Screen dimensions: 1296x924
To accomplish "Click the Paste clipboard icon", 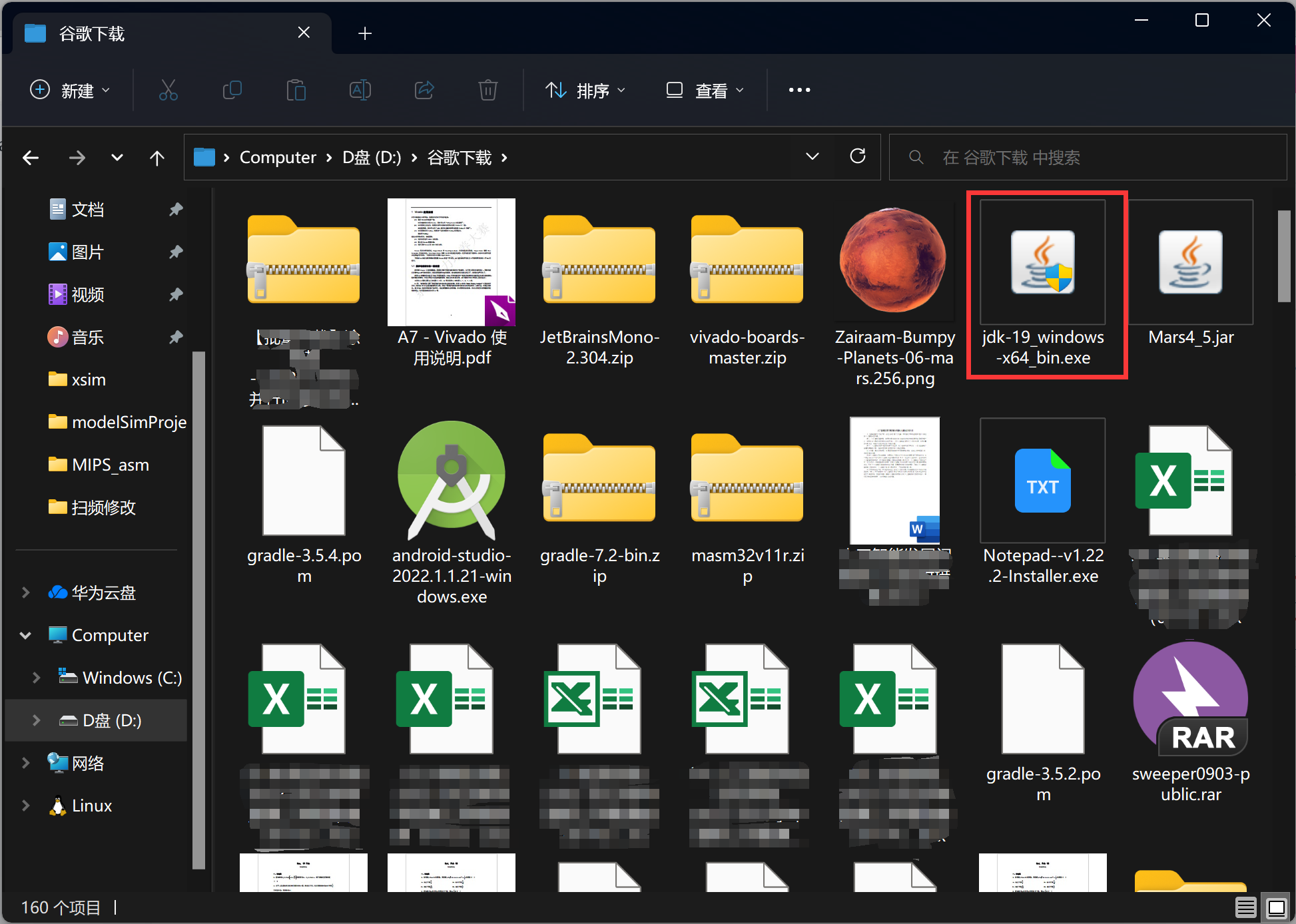I will pyautogui.click(x=296, y=90).
